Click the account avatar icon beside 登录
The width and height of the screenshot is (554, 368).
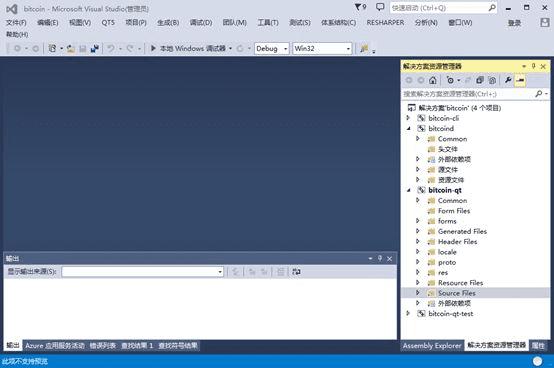pyautogui.click(x=545, y=23)
